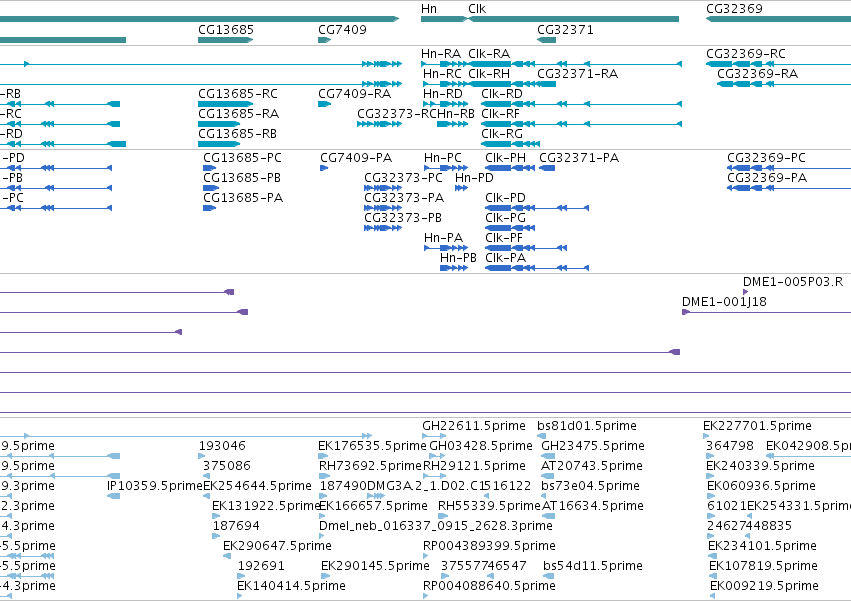
Task: Click EST GH23475.5prime
Action: tap(593, 446)
